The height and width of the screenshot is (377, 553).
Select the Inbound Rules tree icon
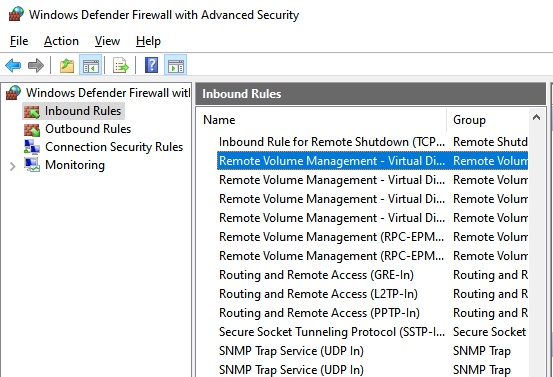32,111
